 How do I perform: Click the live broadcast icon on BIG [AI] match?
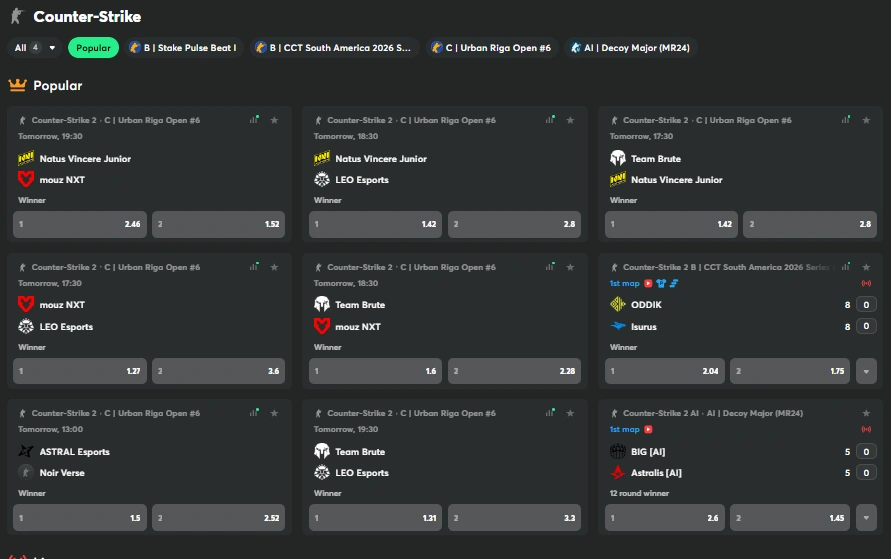pos(866,429)
